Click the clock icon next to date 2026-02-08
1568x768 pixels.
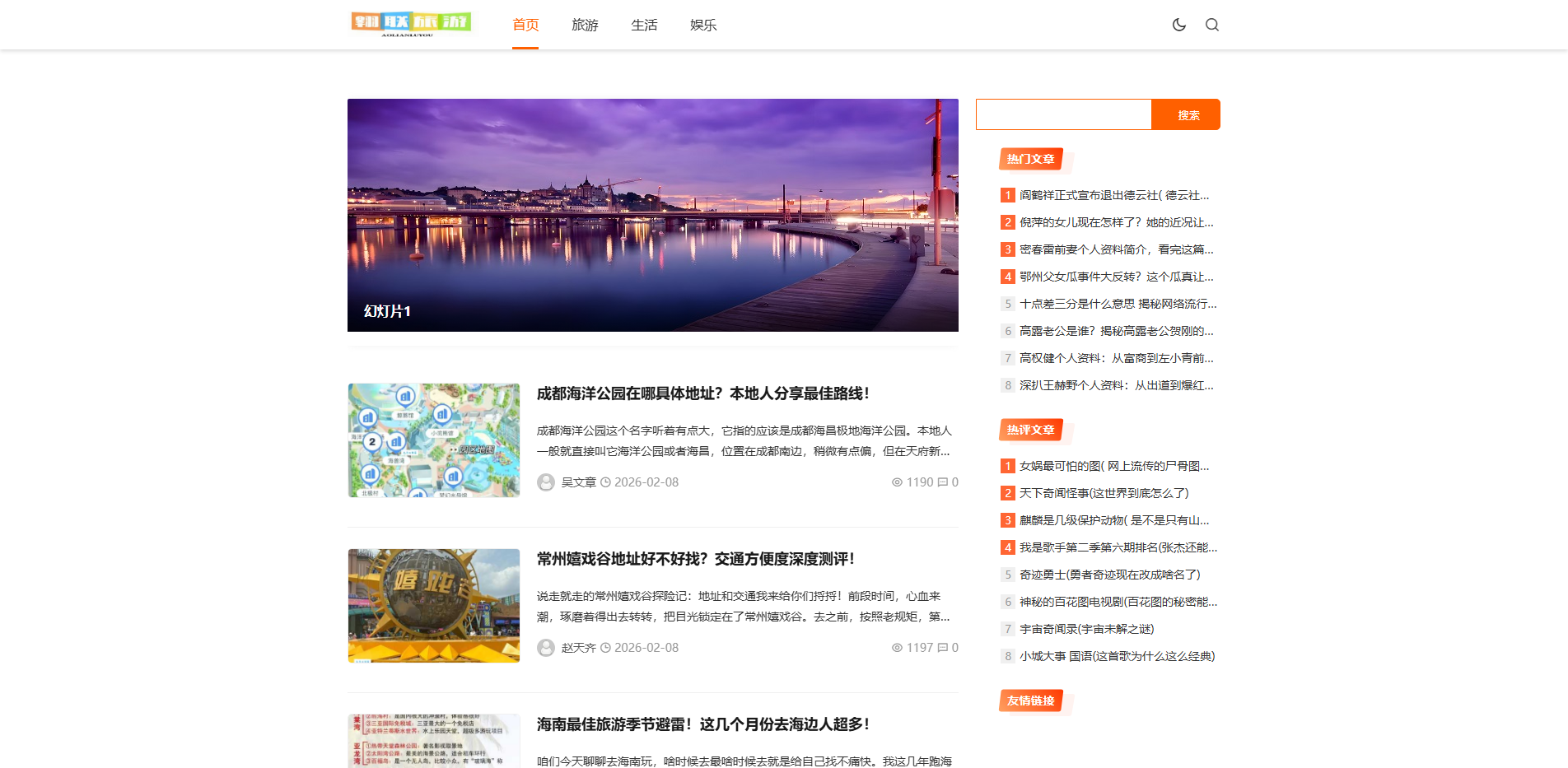607,482
